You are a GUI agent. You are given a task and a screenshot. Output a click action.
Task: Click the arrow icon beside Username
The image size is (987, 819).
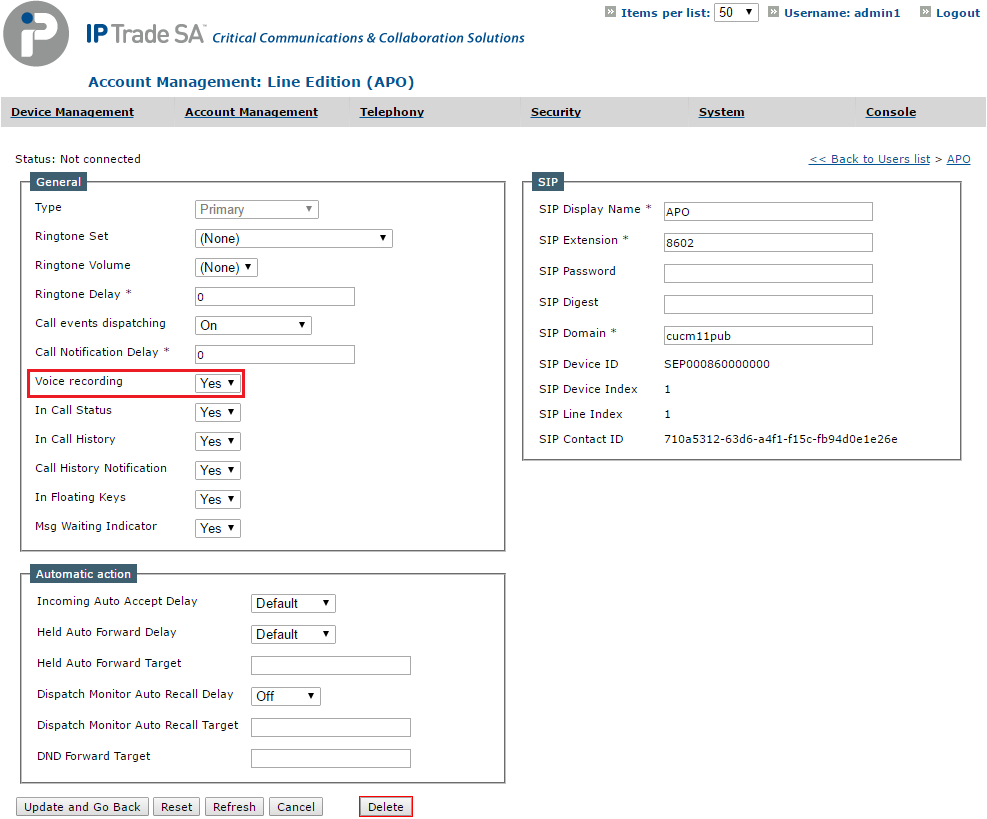pyautogui.click(x=773, y=12)
